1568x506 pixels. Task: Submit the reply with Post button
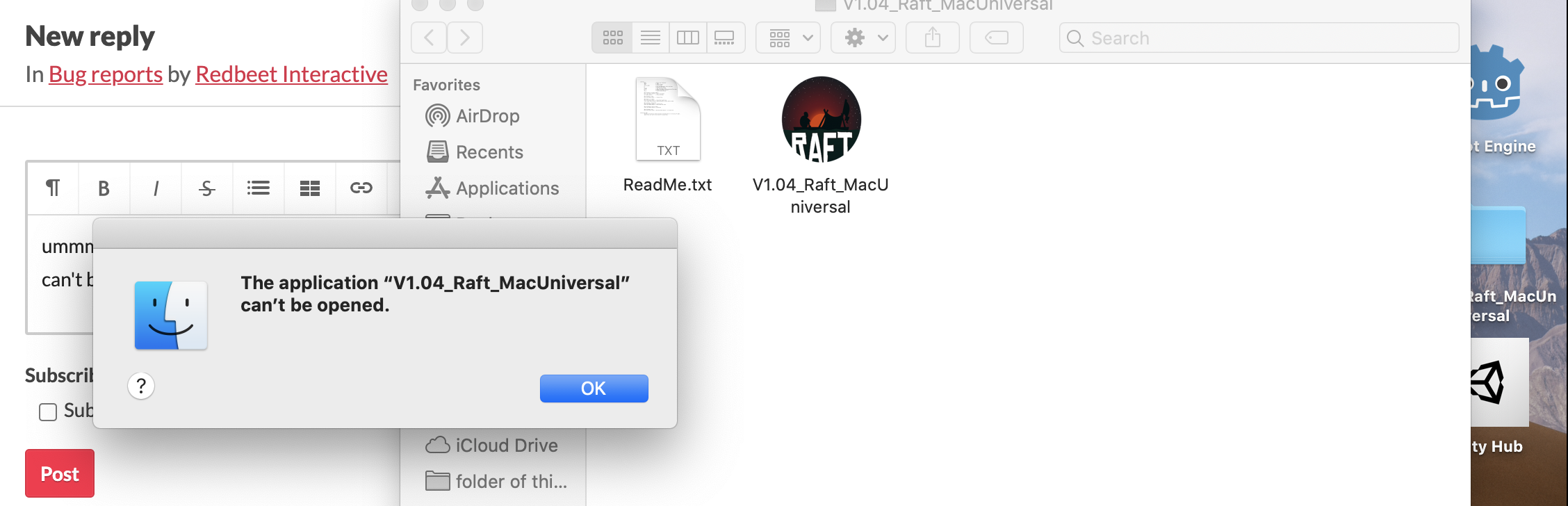[x=60, y=473]
